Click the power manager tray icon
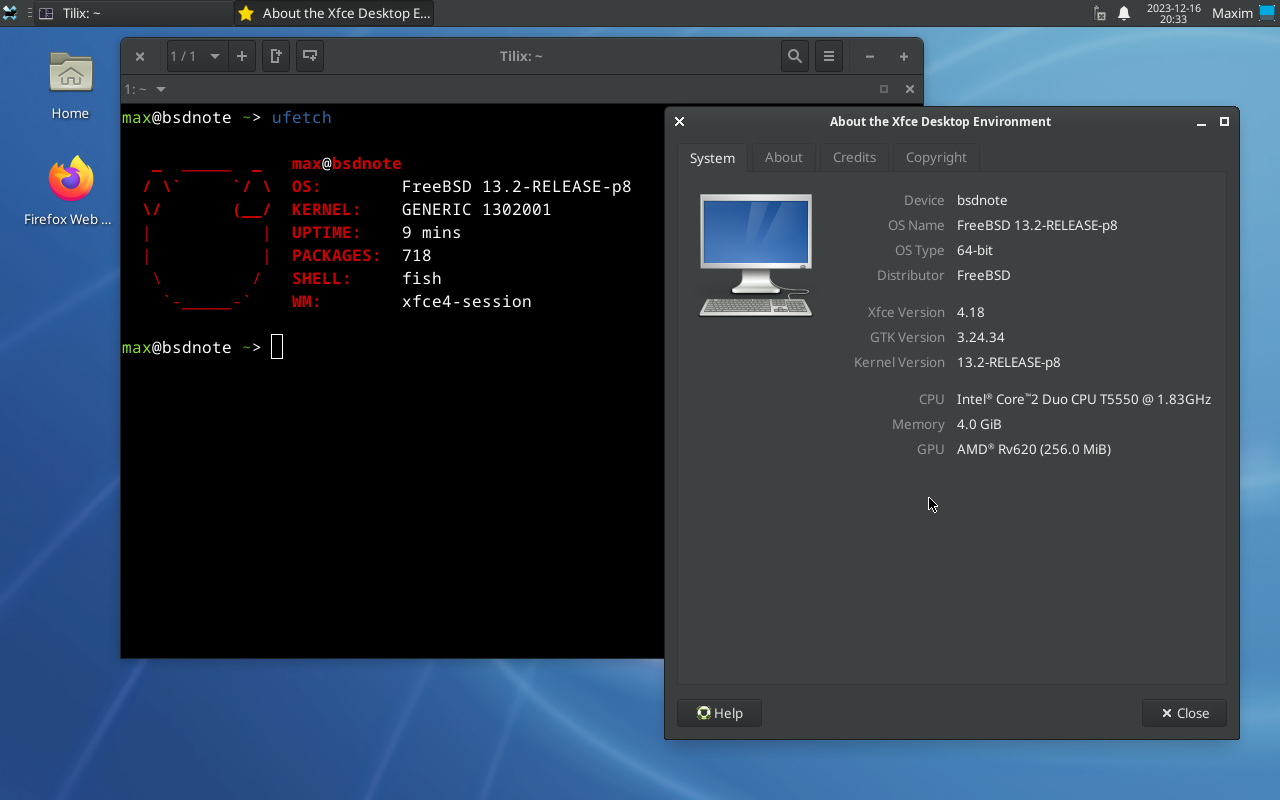Screen dimensions: 1280x800 tap(1100, 13)
